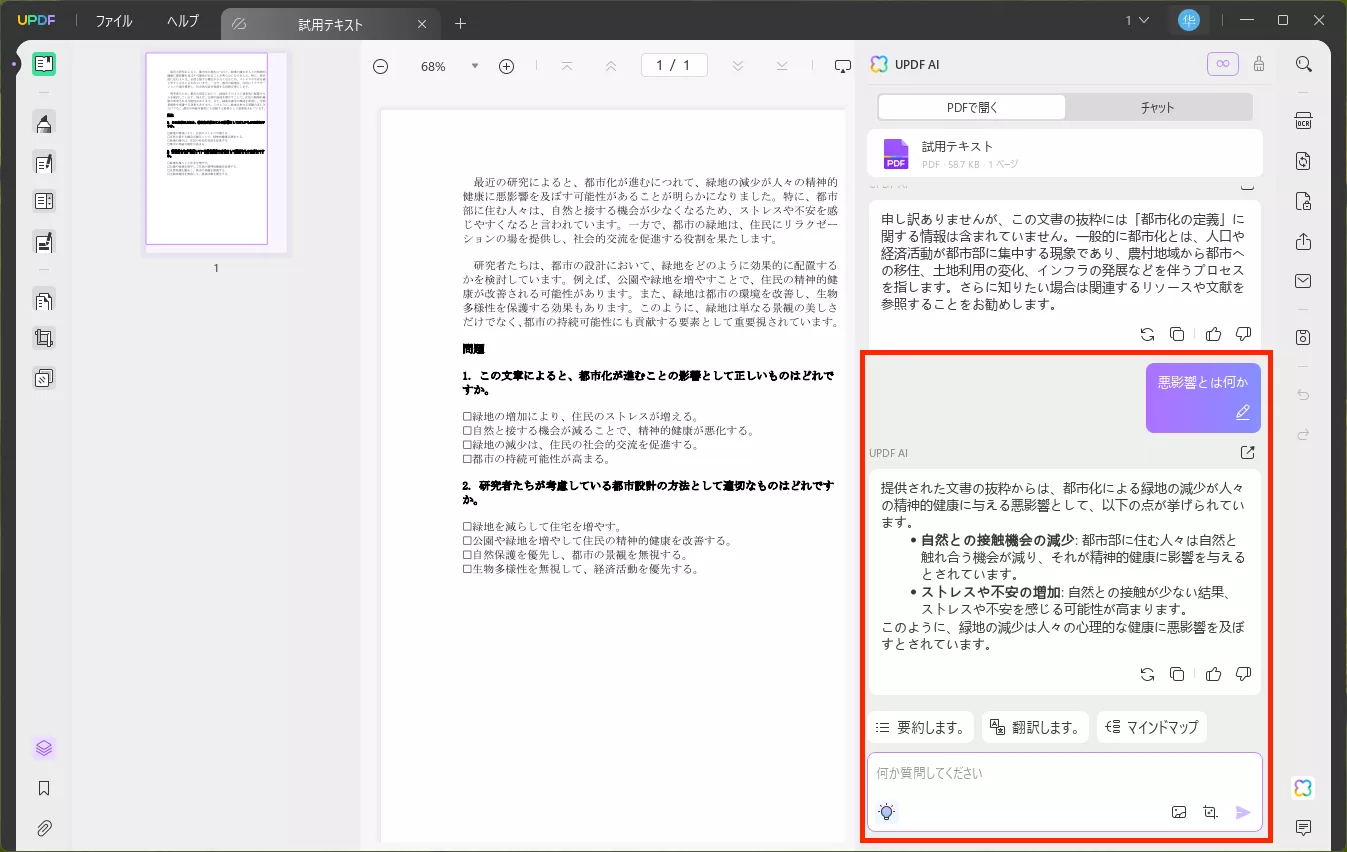Like the latest AI response about 悪影響

(x=1214, y=674)
